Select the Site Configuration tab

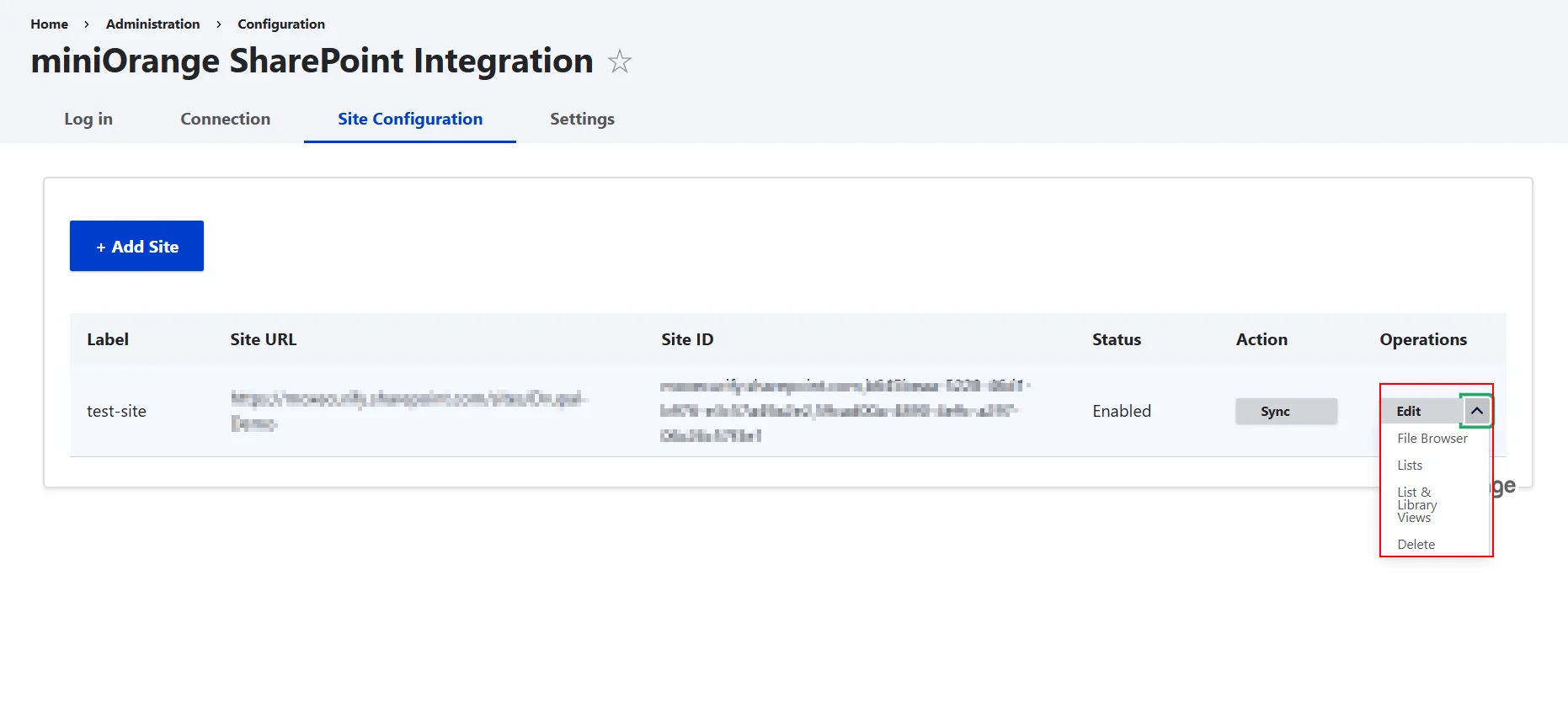410,119
